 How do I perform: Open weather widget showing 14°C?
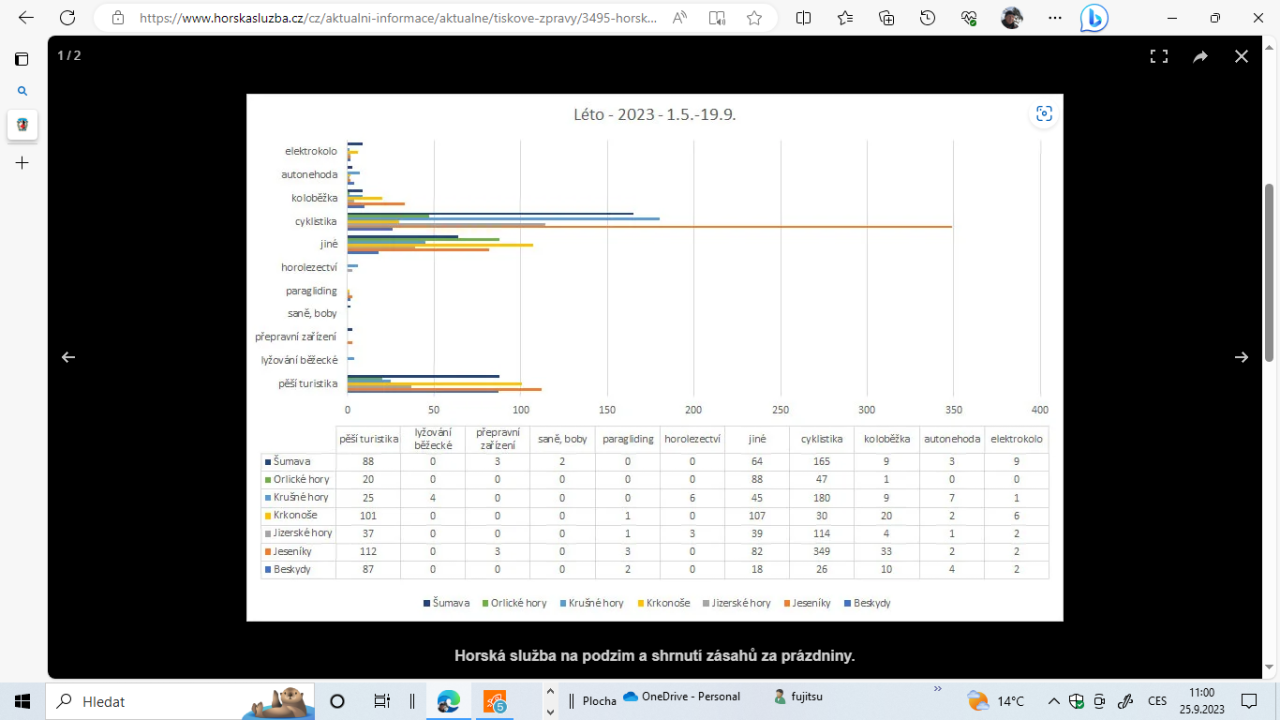coord(996,701)
